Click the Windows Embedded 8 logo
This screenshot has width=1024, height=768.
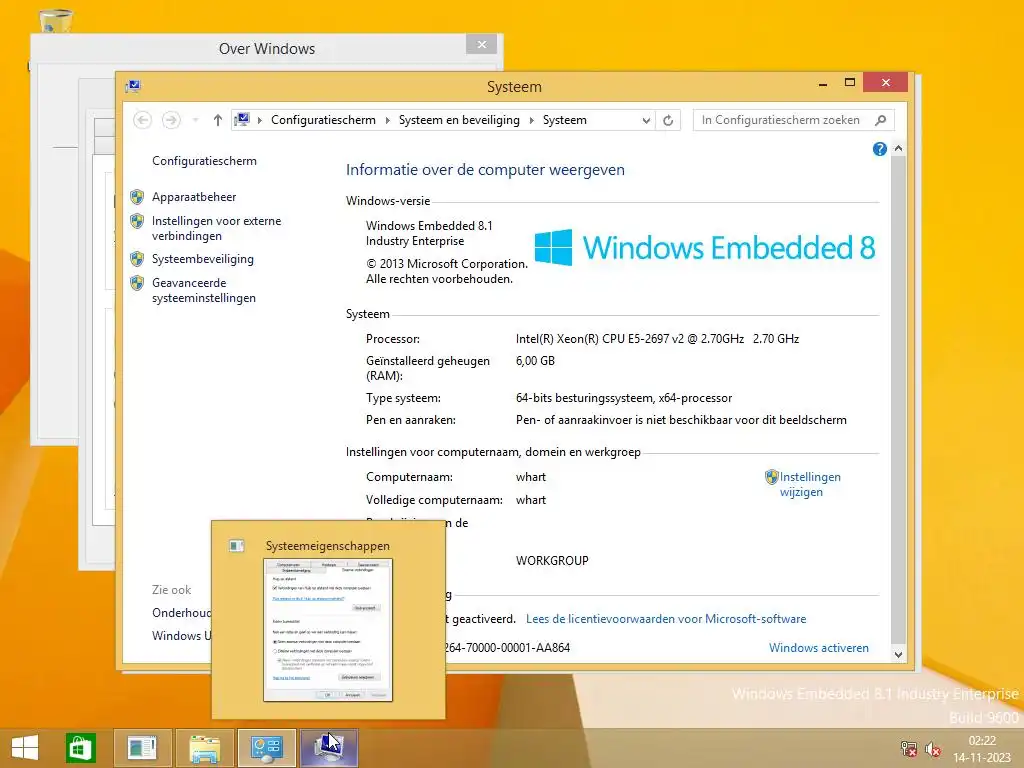705,248
